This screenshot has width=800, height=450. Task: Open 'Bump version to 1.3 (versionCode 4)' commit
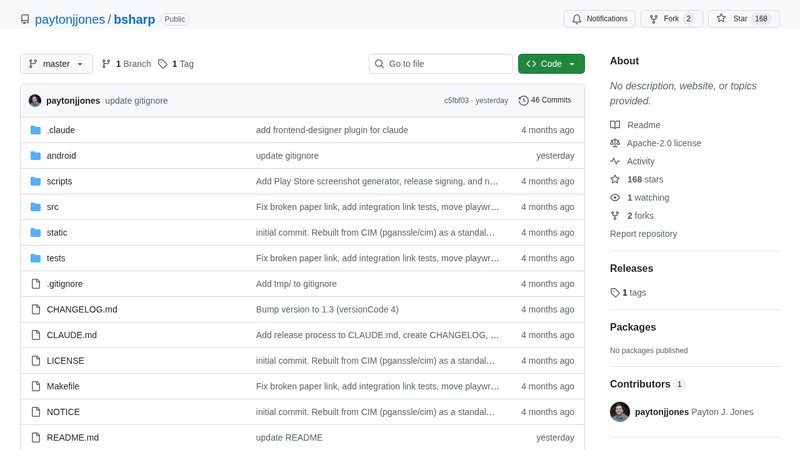327,309
